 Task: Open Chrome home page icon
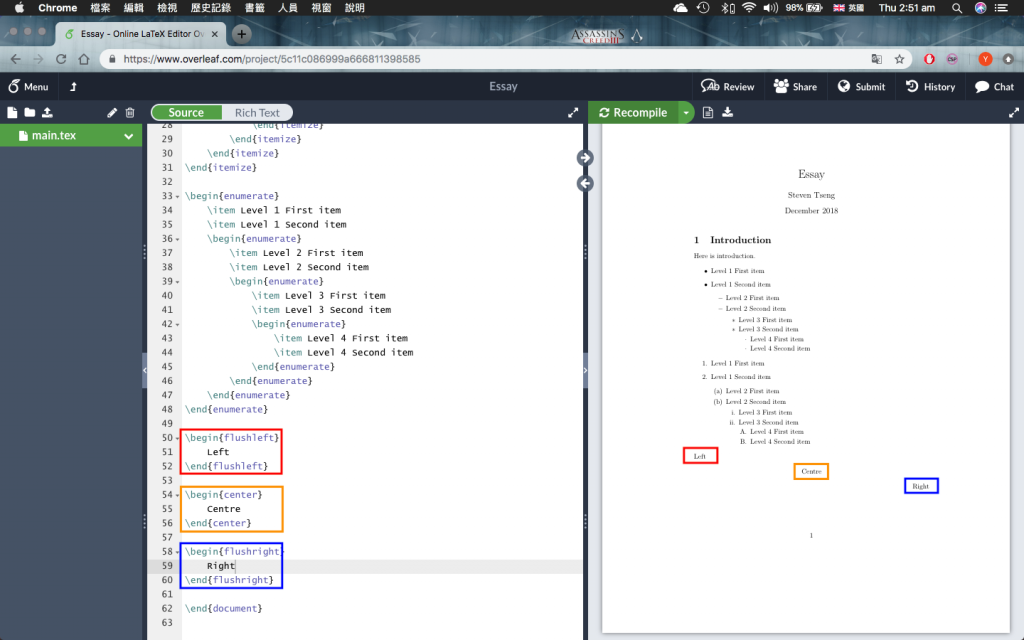[84, 59]
